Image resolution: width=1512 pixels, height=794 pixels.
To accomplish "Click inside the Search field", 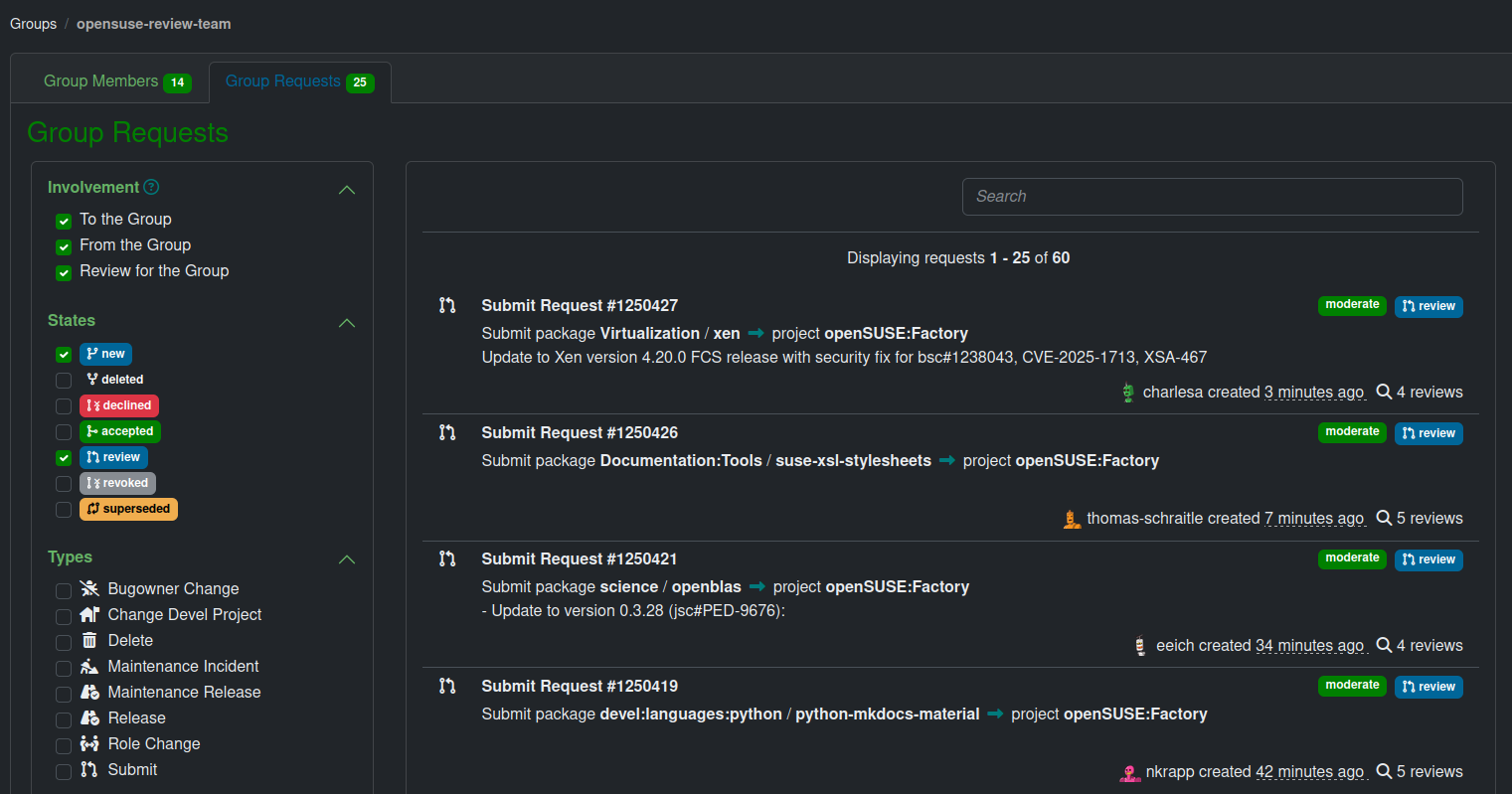I will [x=1212, y=197].
